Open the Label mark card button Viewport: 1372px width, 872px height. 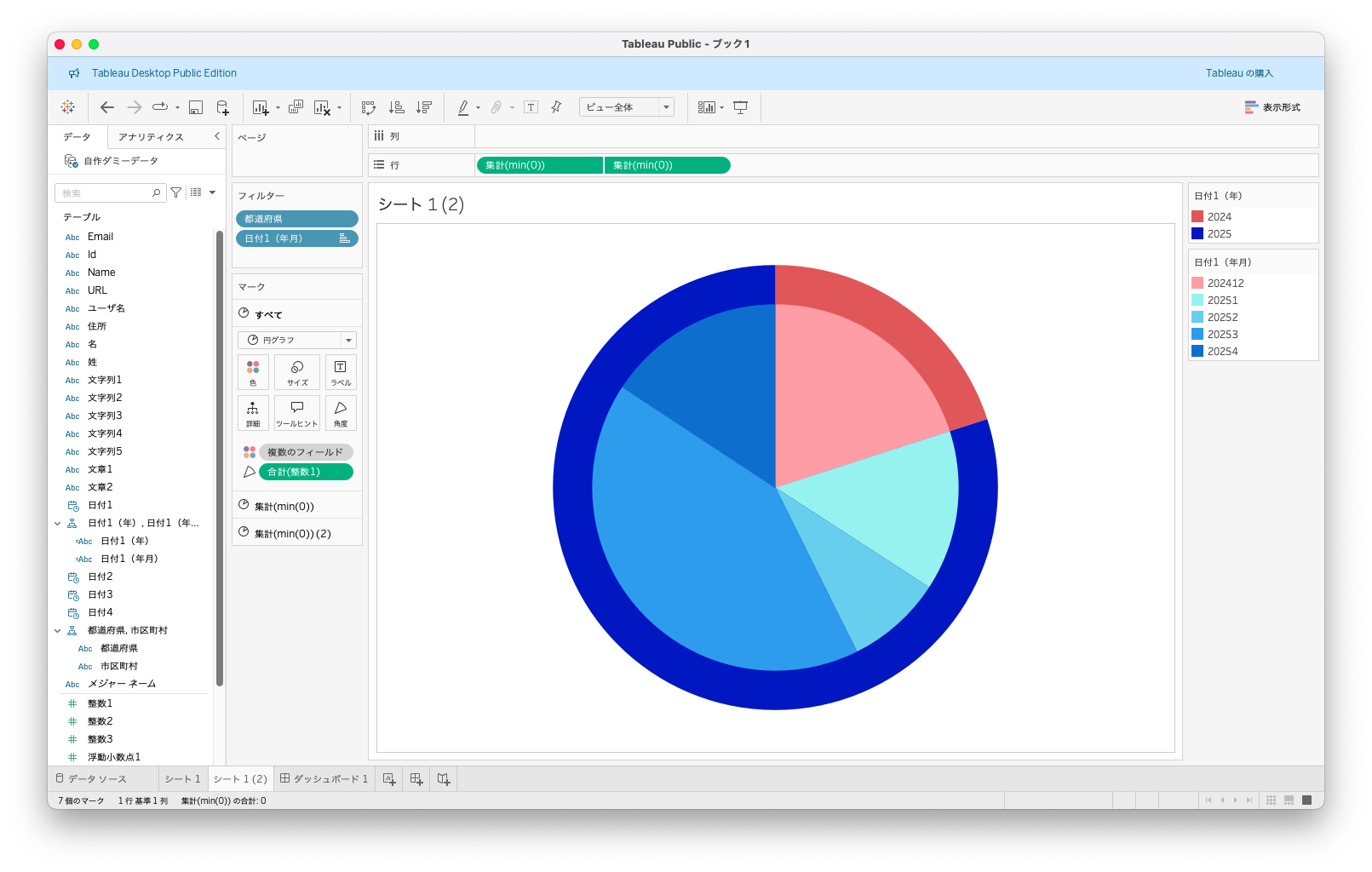(341, 372)
